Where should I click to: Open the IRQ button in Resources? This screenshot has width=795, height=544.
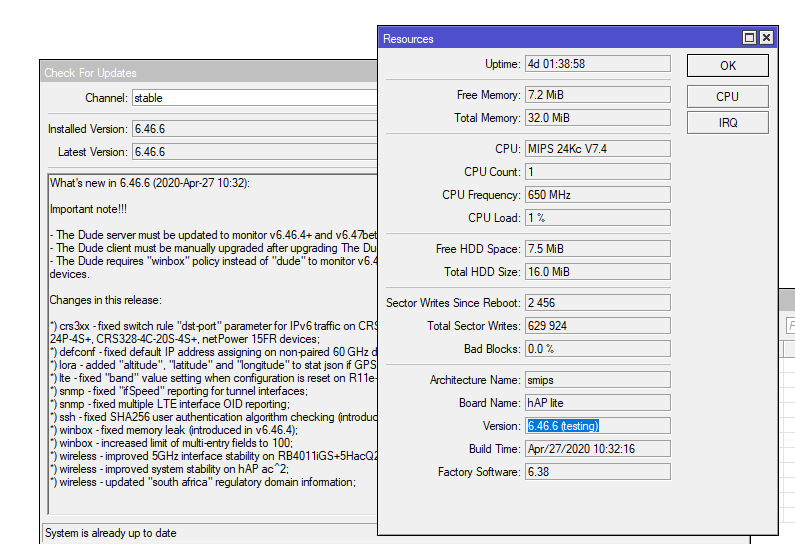point(728,123)
